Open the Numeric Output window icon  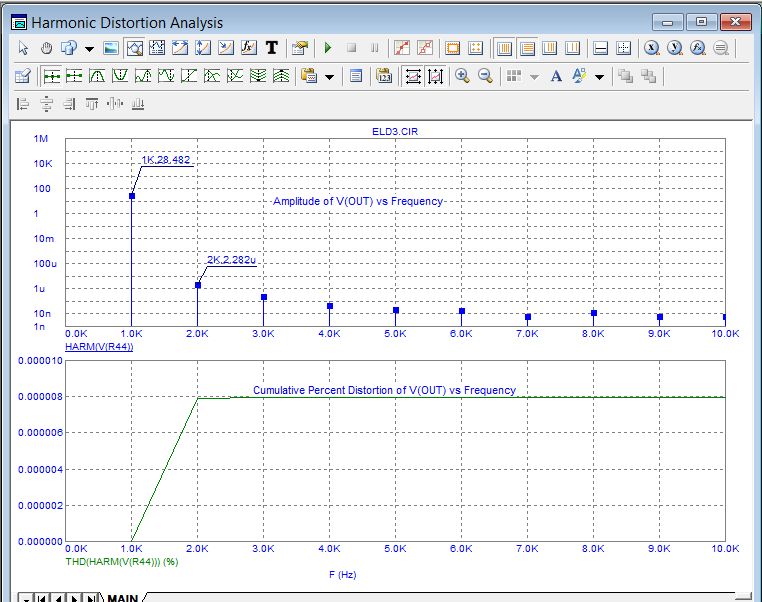(x=356, y=76)
